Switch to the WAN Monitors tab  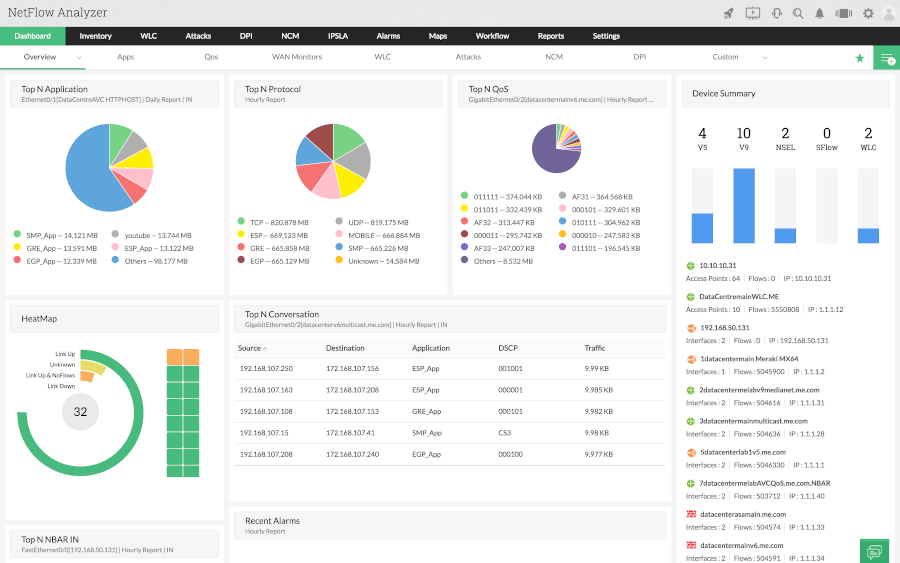point(297,57)
